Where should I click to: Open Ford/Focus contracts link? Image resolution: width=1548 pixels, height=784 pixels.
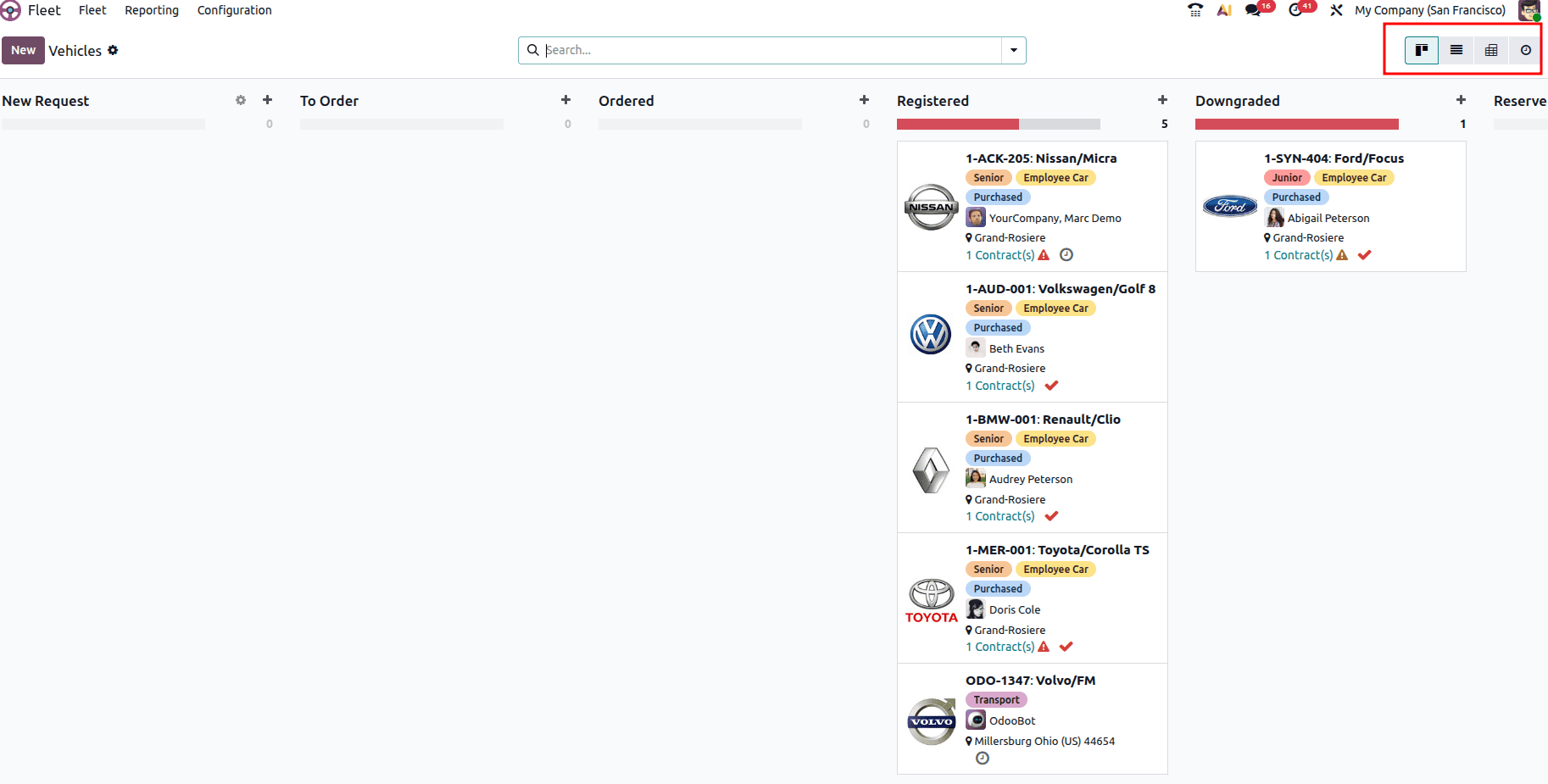(1299, 255)
